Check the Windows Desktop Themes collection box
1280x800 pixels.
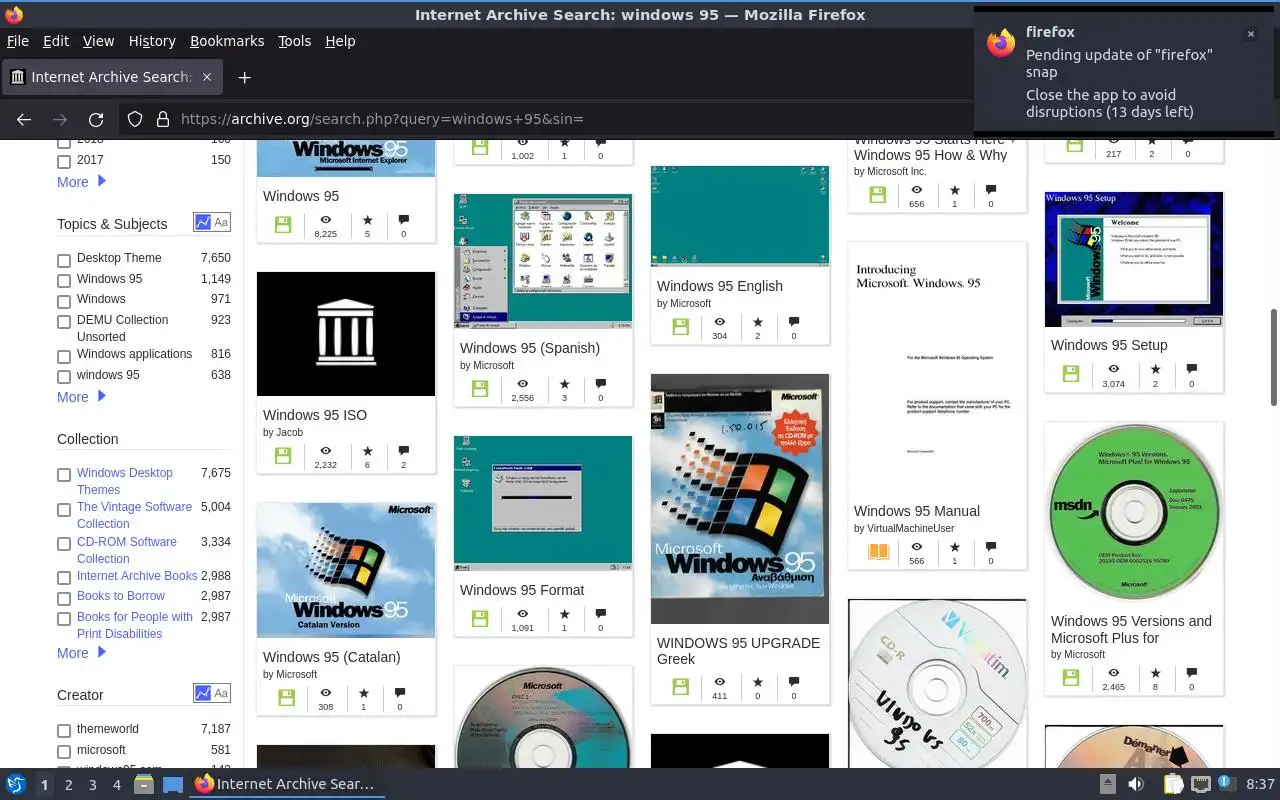click(64, 475)
